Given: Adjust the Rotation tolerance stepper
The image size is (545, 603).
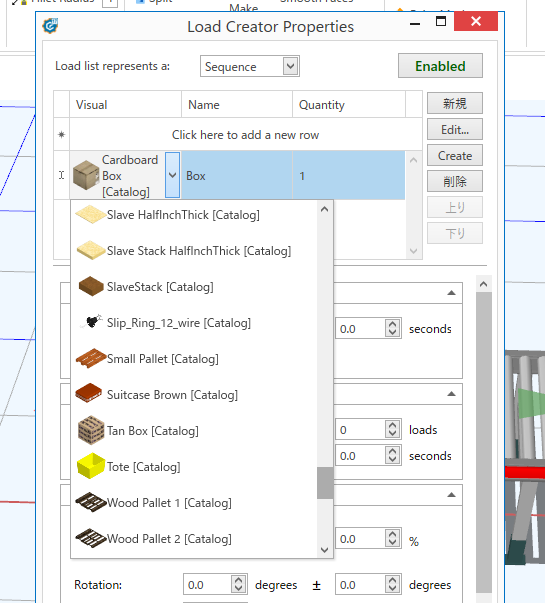Looking at the screenshot, I should [x=392, y=585].
